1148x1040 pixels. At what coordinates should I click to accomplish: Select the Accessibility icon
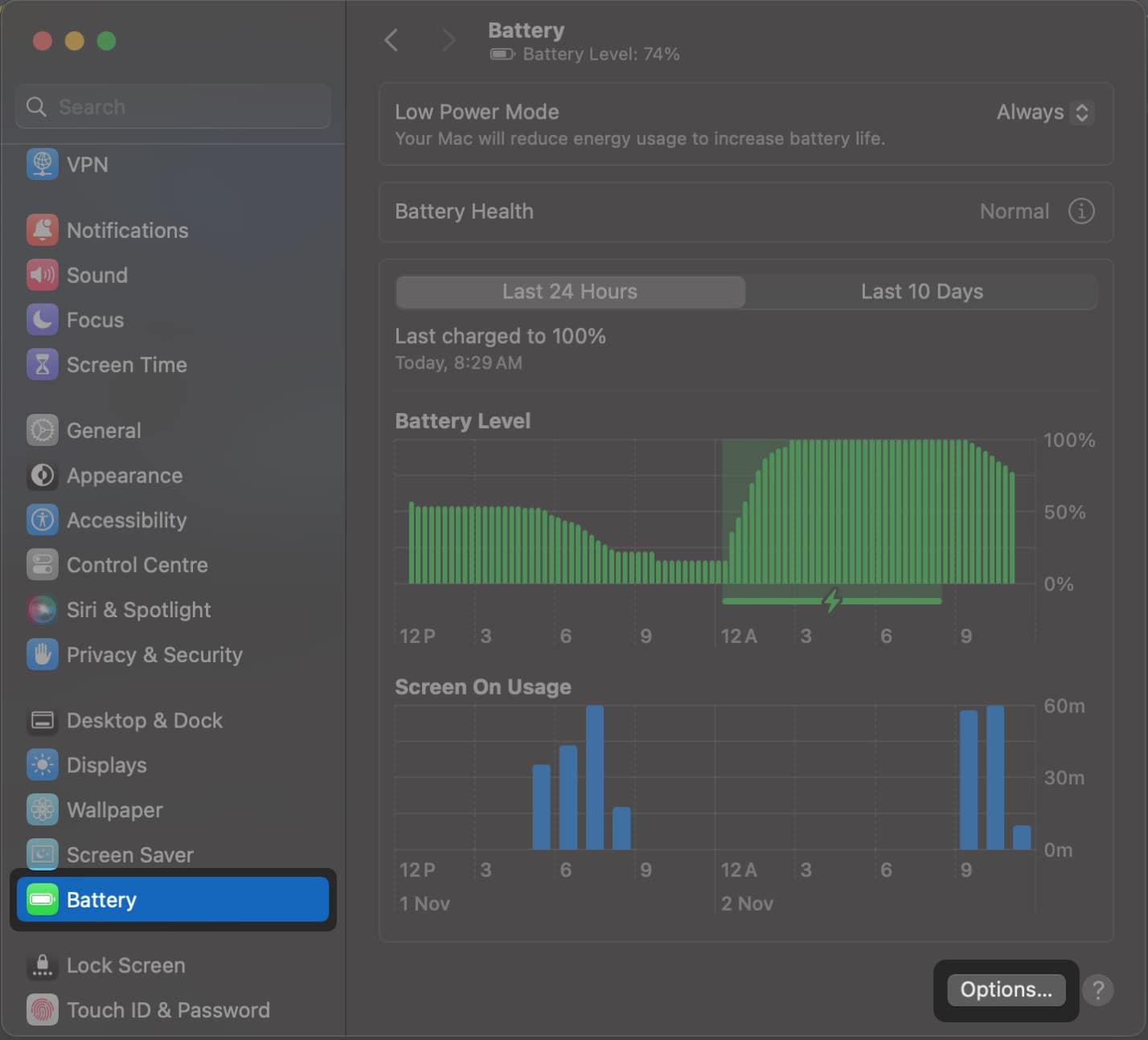tap(43, 520)
